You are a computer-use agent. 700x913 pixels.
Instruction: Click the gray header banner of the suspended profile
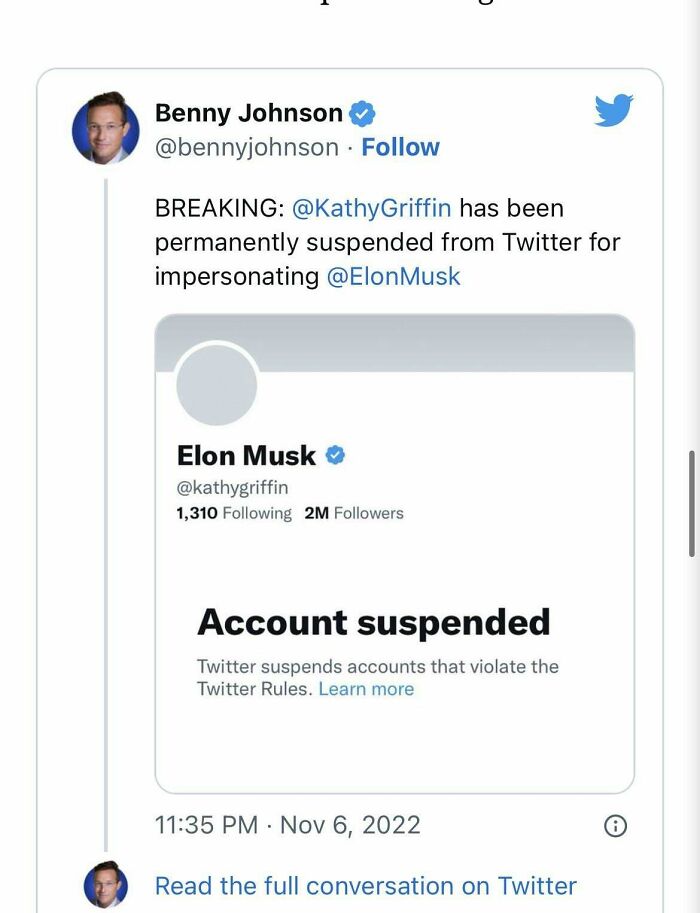[450, 340]
